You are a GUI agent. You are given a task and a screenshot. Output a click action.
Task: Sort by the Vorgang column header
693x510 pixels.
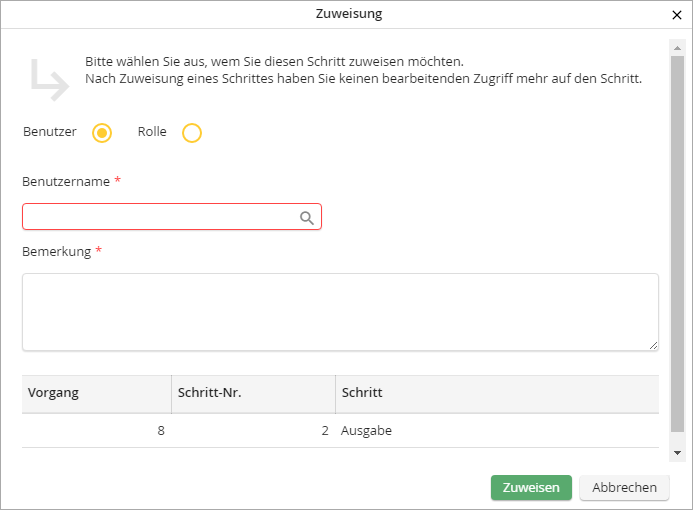(96, 393)
